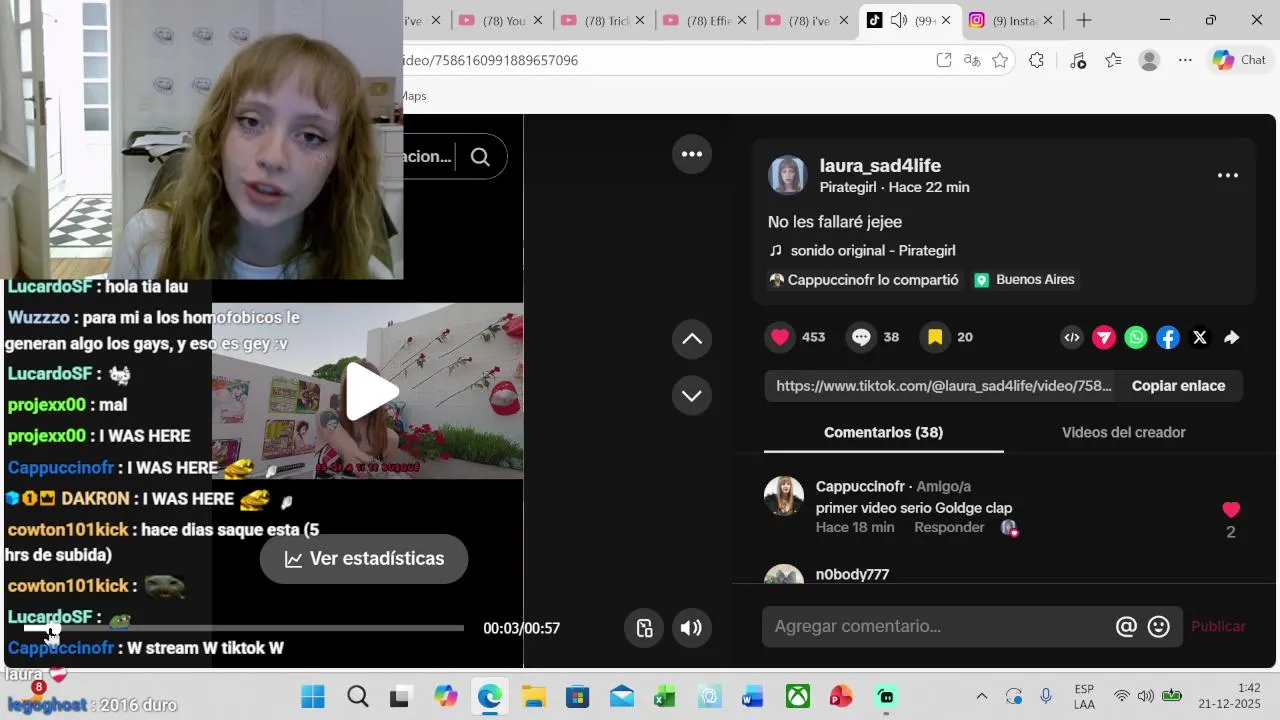The image size is (1280, 720).
Task: Open n0body777 commenter username
Action: pos(852,575)
